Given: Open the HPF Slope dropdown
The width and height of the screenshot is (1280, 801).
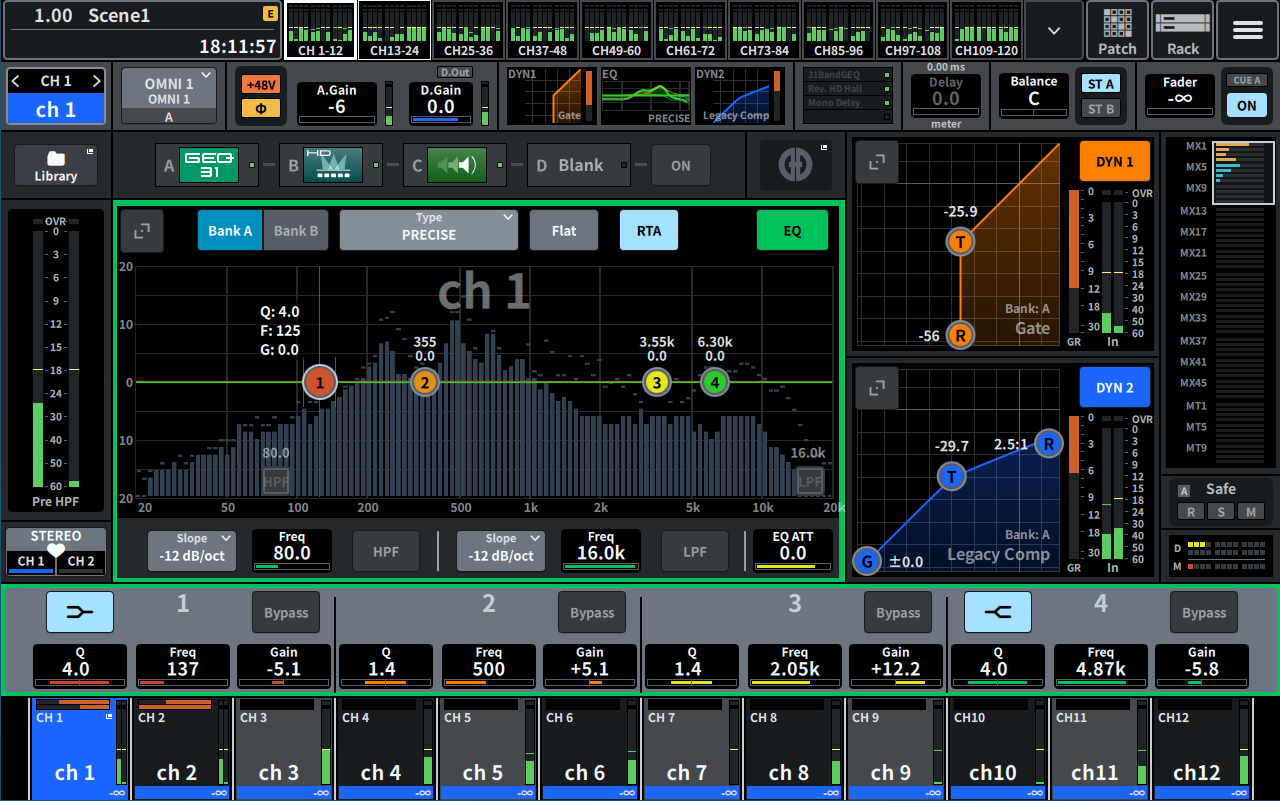Looking at the screenshot, I should (192, 551).
